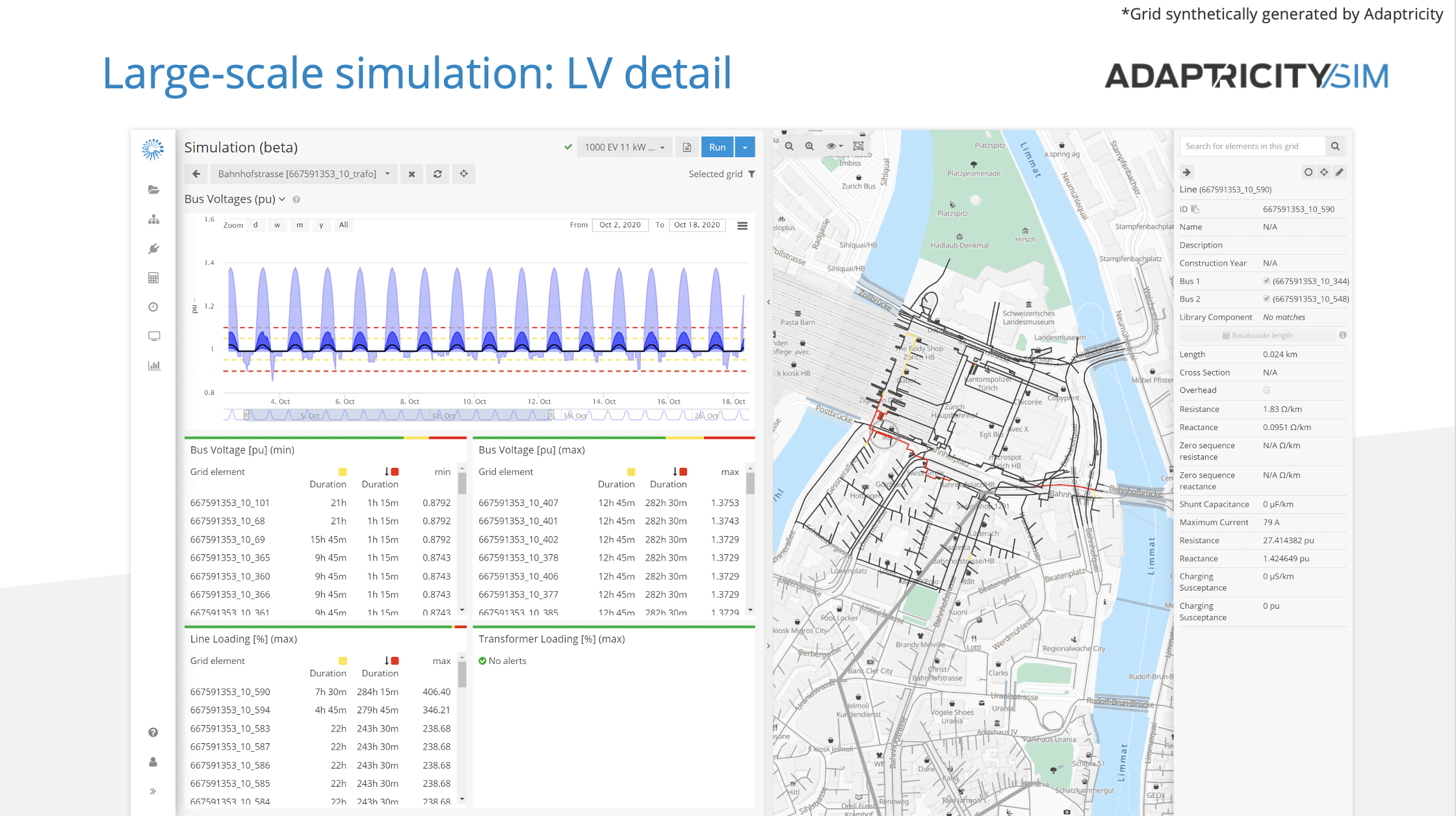The height and width of the screenshot is (816, 1456).
Task: Open line 667591353_10_590 in Line Loading table
Action: coord(230,692)
